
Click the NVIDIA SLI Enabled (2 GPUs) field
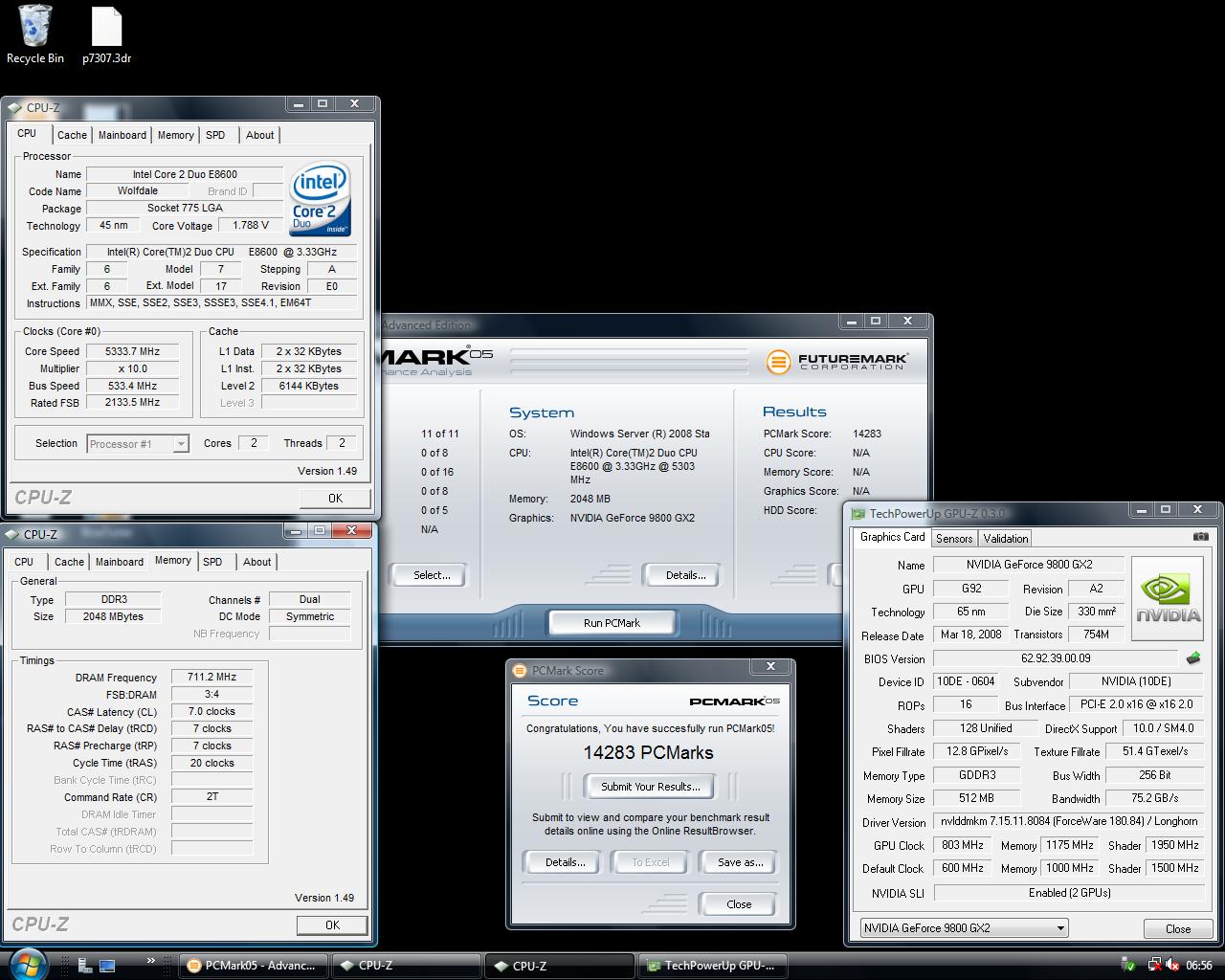[1069, 893]
